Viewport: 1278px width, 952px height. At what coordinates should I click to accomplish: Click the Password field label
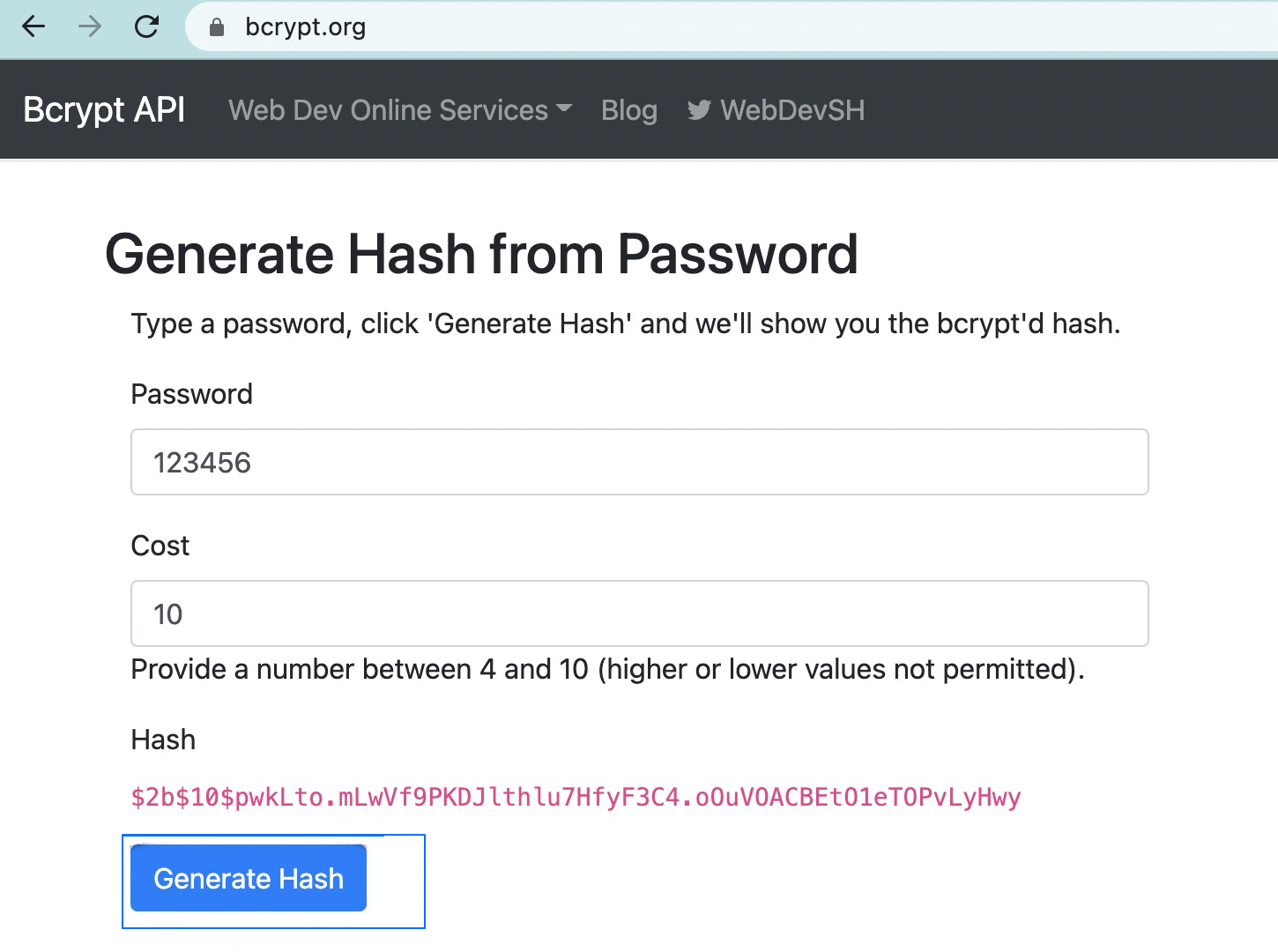[x=191, y=394]
